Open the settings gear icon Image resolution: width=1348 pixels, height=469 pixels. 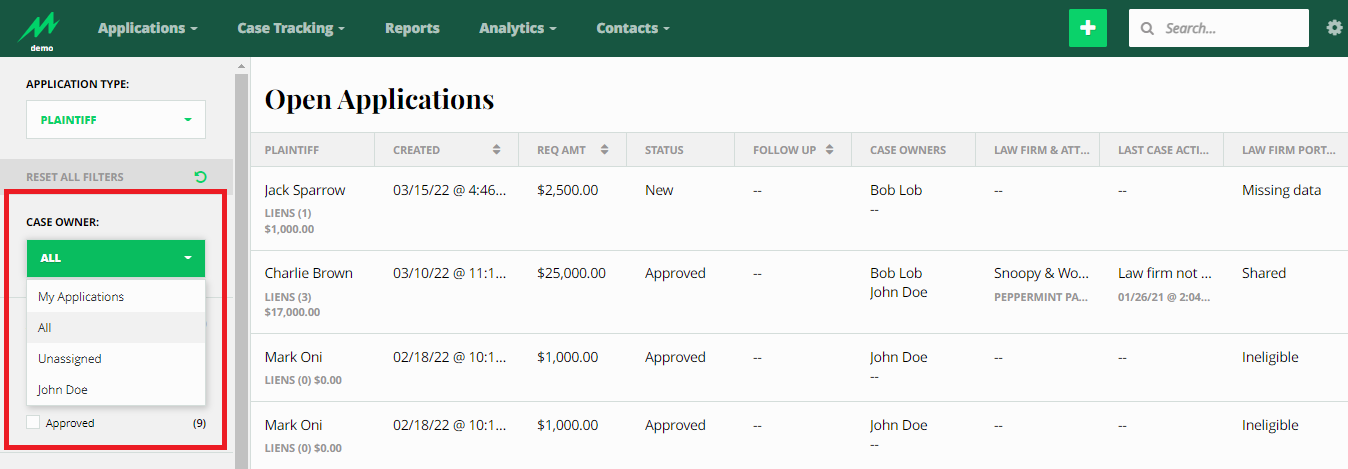[1334, 28]
